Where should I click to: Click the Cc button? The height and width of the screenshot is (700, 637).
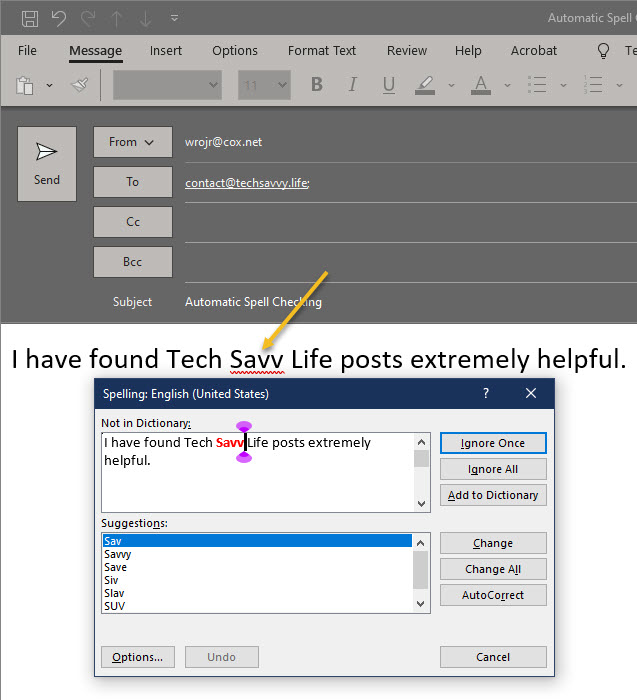click(x=133, y=222)
